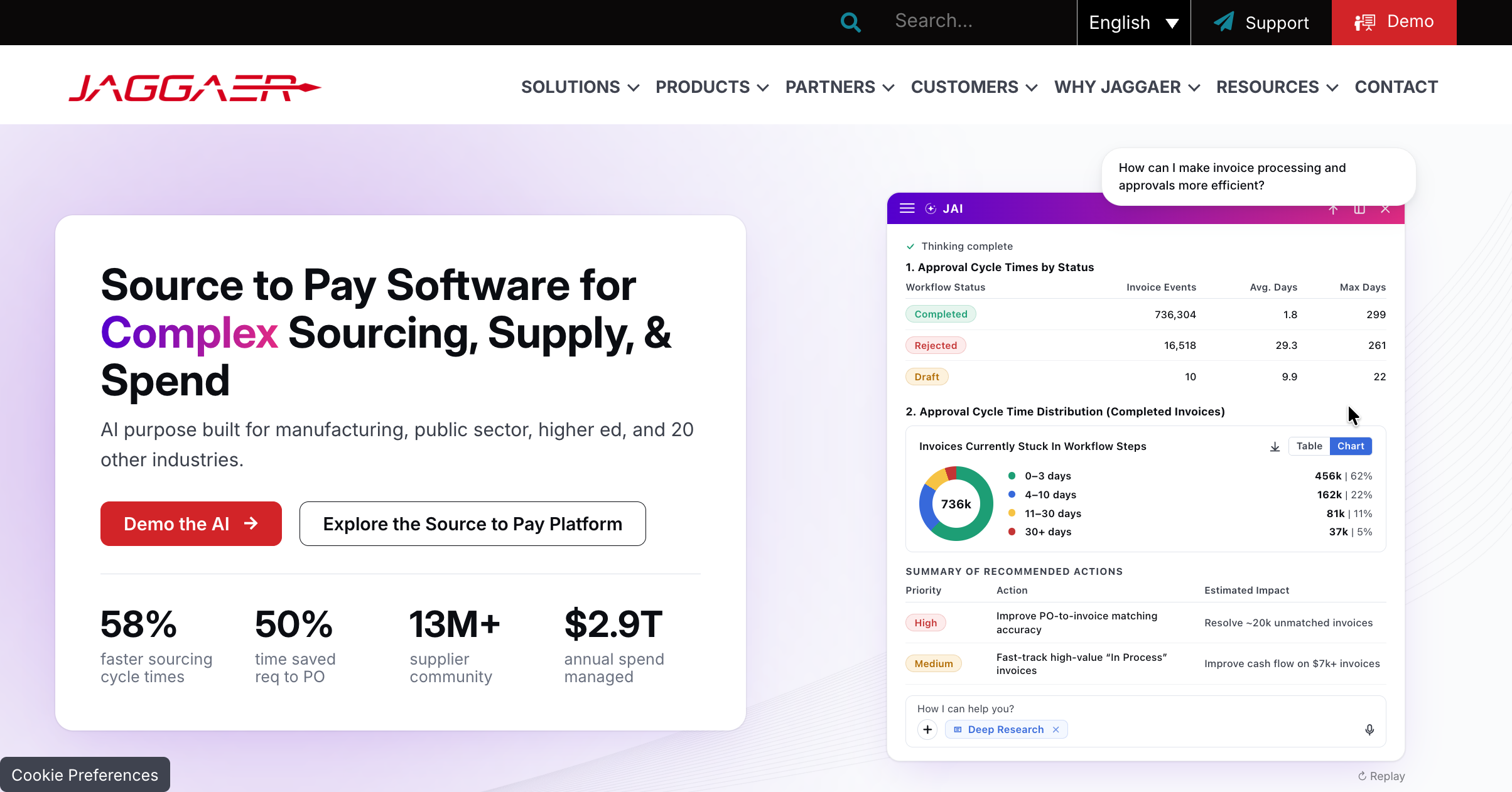
Task: Expand the Products menu
Action: click(712, 87)
